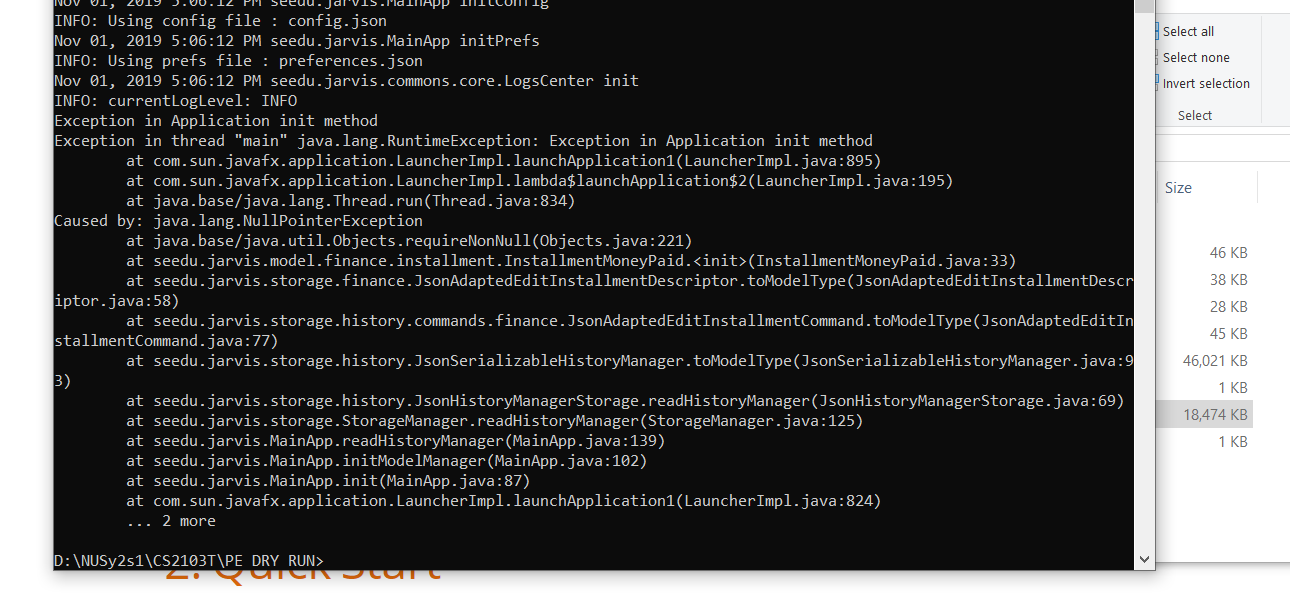This screenshot has width=1290, height=593.
Task: Click the LauncherImpl.java:824 stack trace line
Action: pyautogui.click(x=504, y=501)
